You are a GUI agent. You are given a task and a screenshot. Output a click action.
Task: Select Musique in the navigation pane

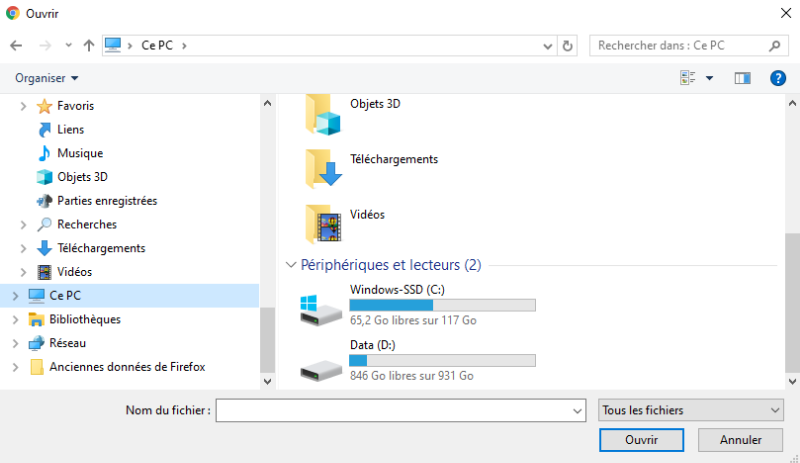click(x=80, y=153)
